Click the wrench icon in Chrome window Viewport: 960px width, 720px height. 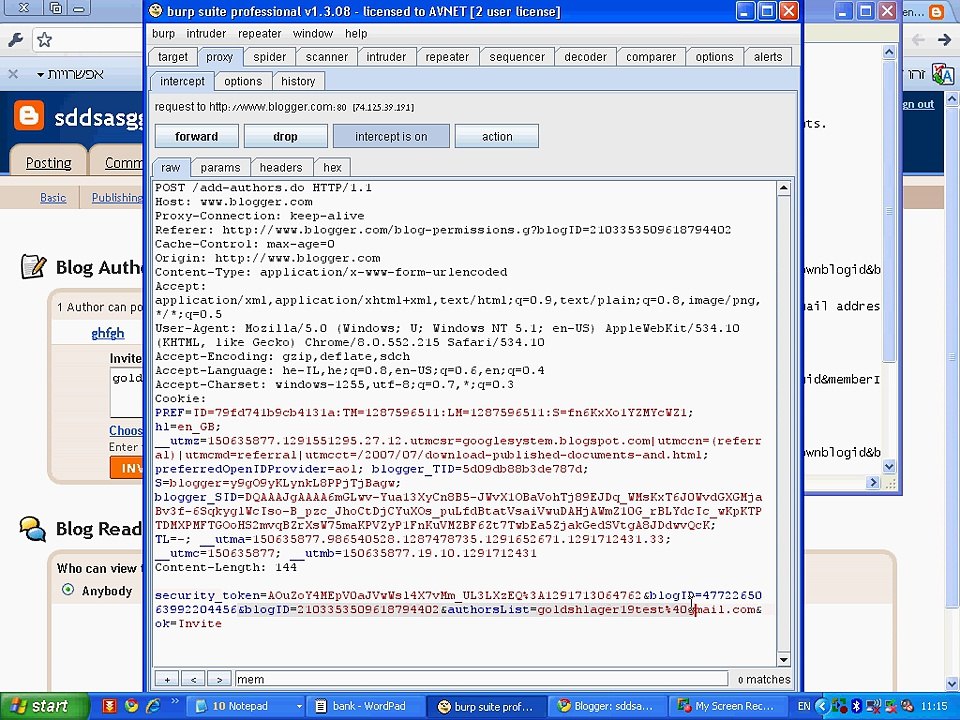[x=15, y=40]
